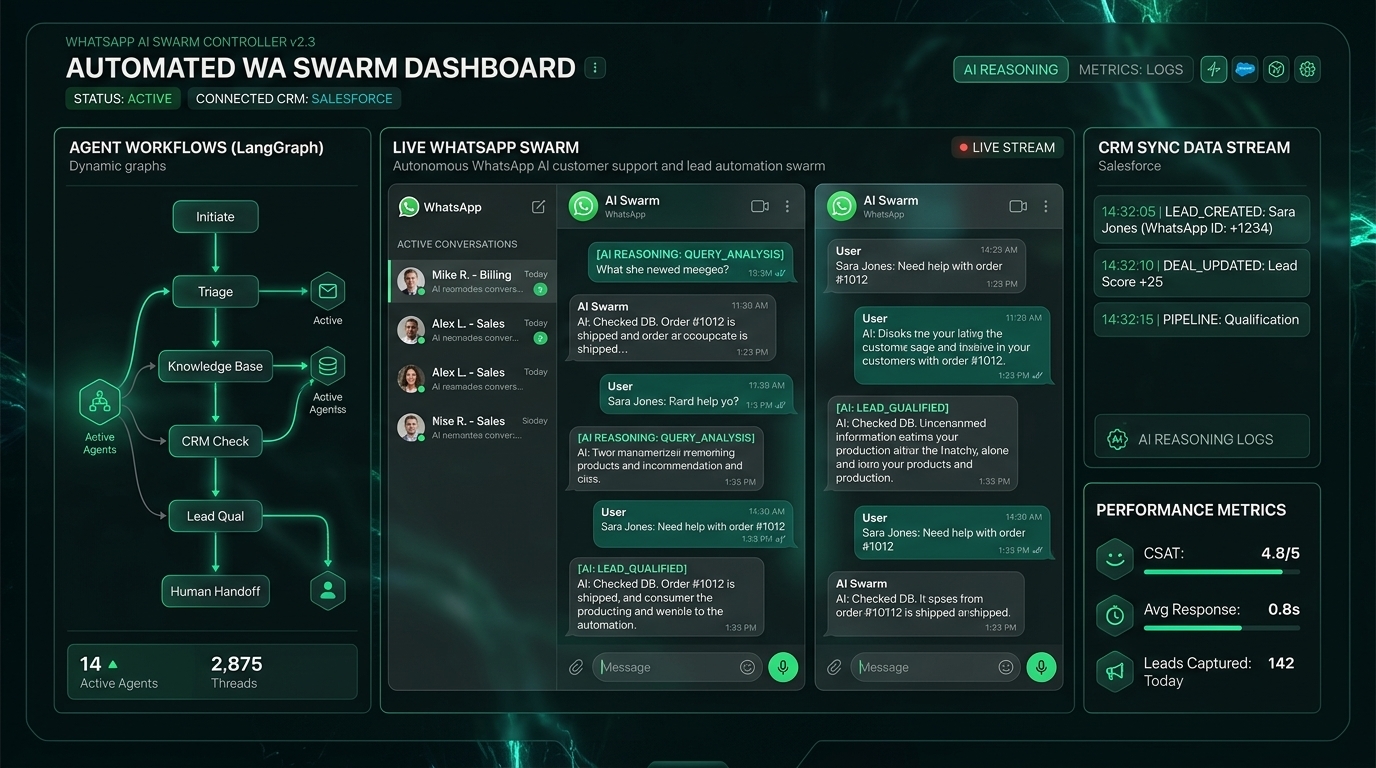Open settings via the gear icon
1376x768 pixels.
pyautogui.click(x=1307, y=69)
